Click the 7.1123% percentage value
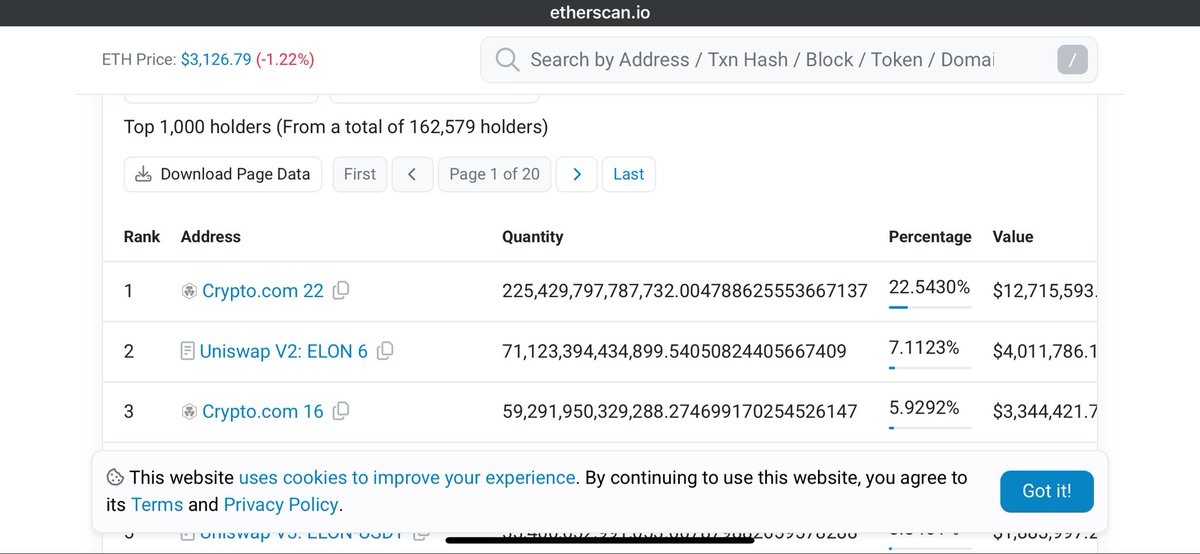 [x=924, y=347]
